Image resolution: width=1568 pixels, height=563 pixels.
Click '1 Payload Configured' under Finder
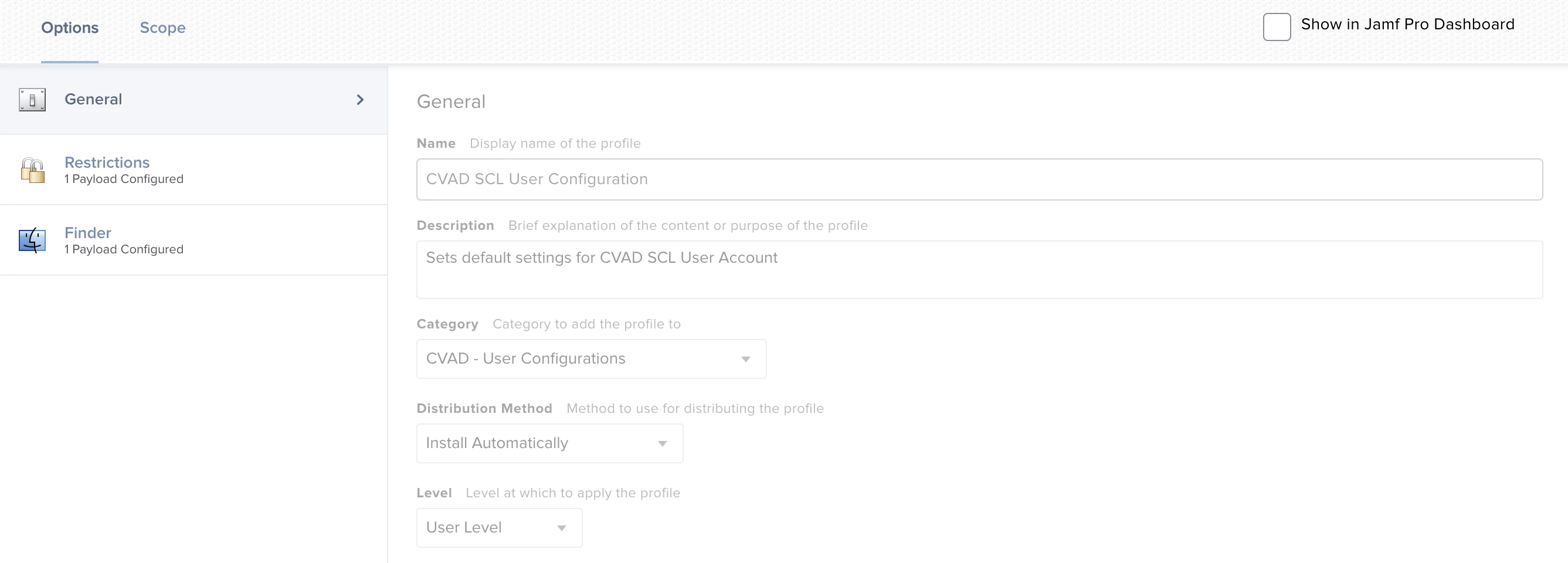pos(124,250)
